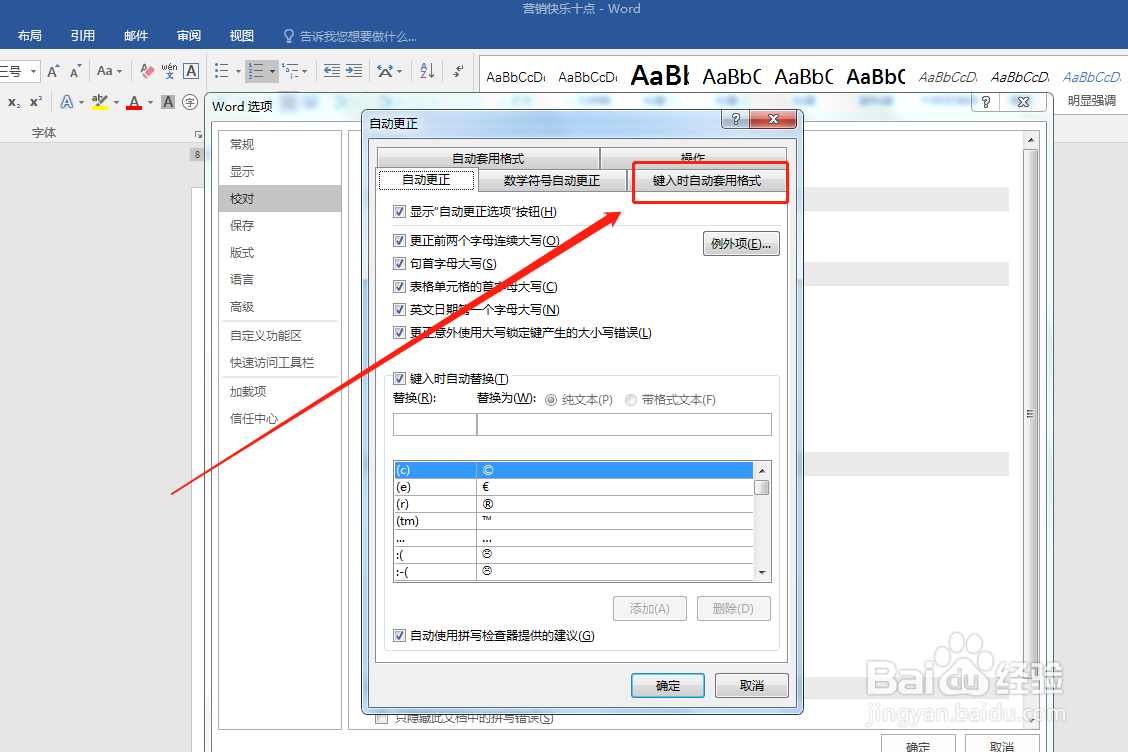
Task: Click the increase indent icon
Action: [354, 71]
